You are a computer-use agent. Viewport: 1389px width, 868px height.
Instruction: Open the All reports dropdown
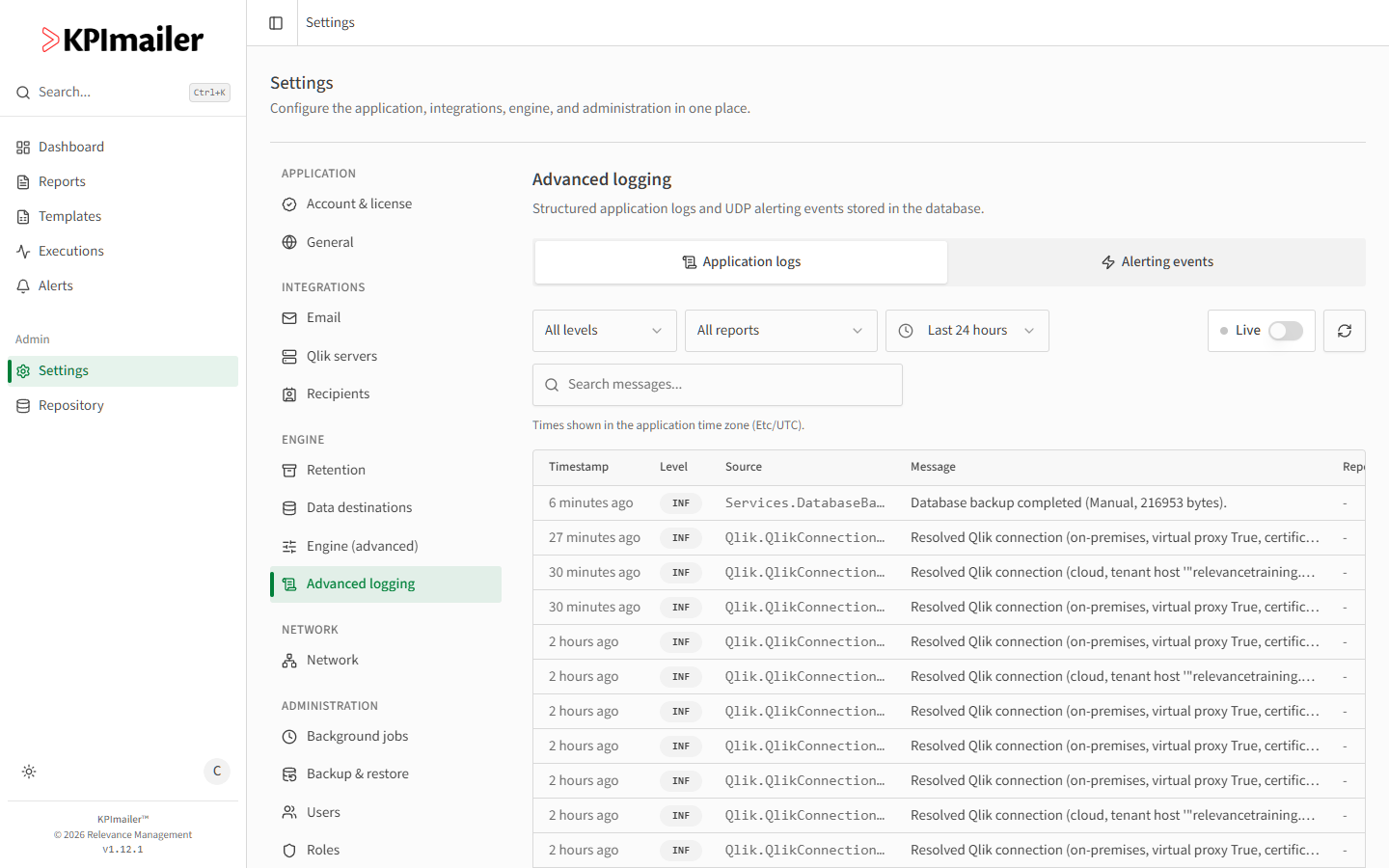pyautogui.click(x=781, y=331)
